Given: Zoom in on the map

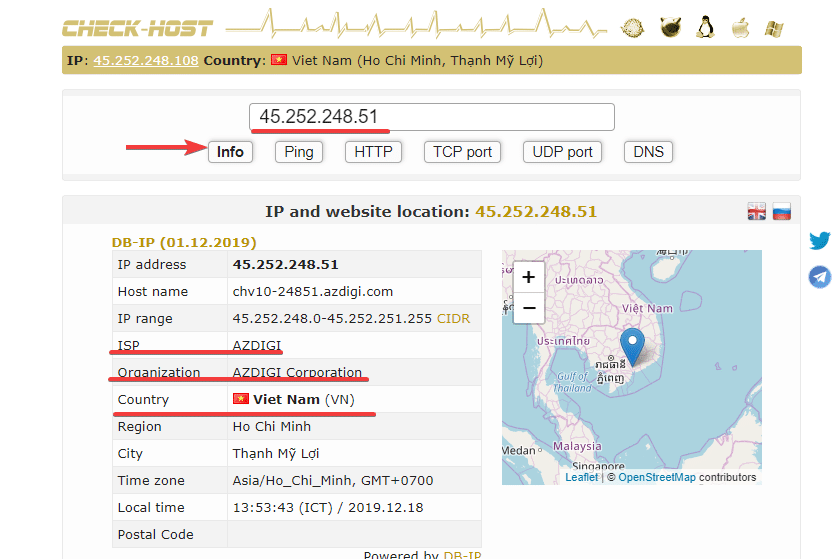Looking at the screenshot, I should tap(529, 277).
